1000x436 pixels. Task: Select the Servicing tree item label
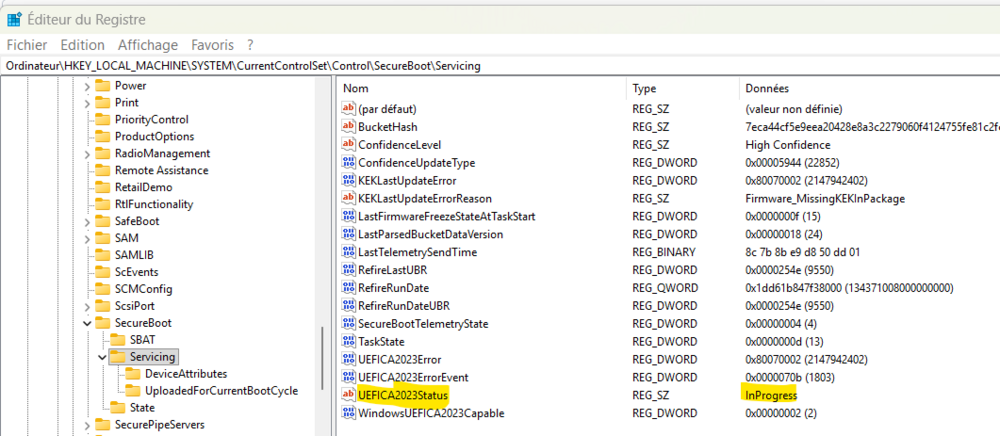tap(152, 357)
